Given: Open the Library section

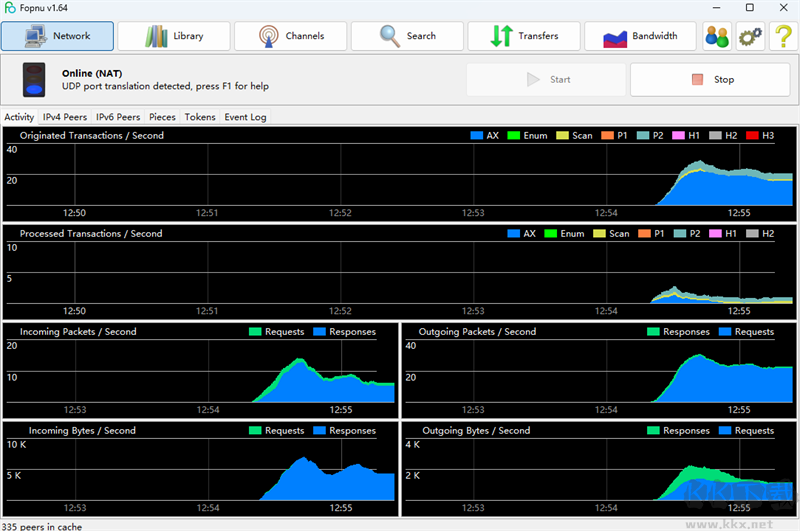Looking at the screenshot, I should 174,36.
